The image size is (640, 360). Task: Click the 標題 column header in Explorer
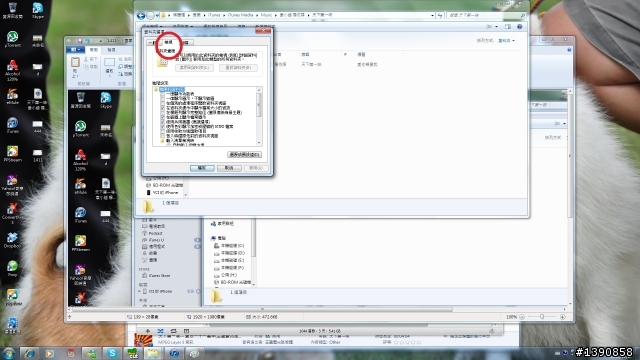[361, 54]
